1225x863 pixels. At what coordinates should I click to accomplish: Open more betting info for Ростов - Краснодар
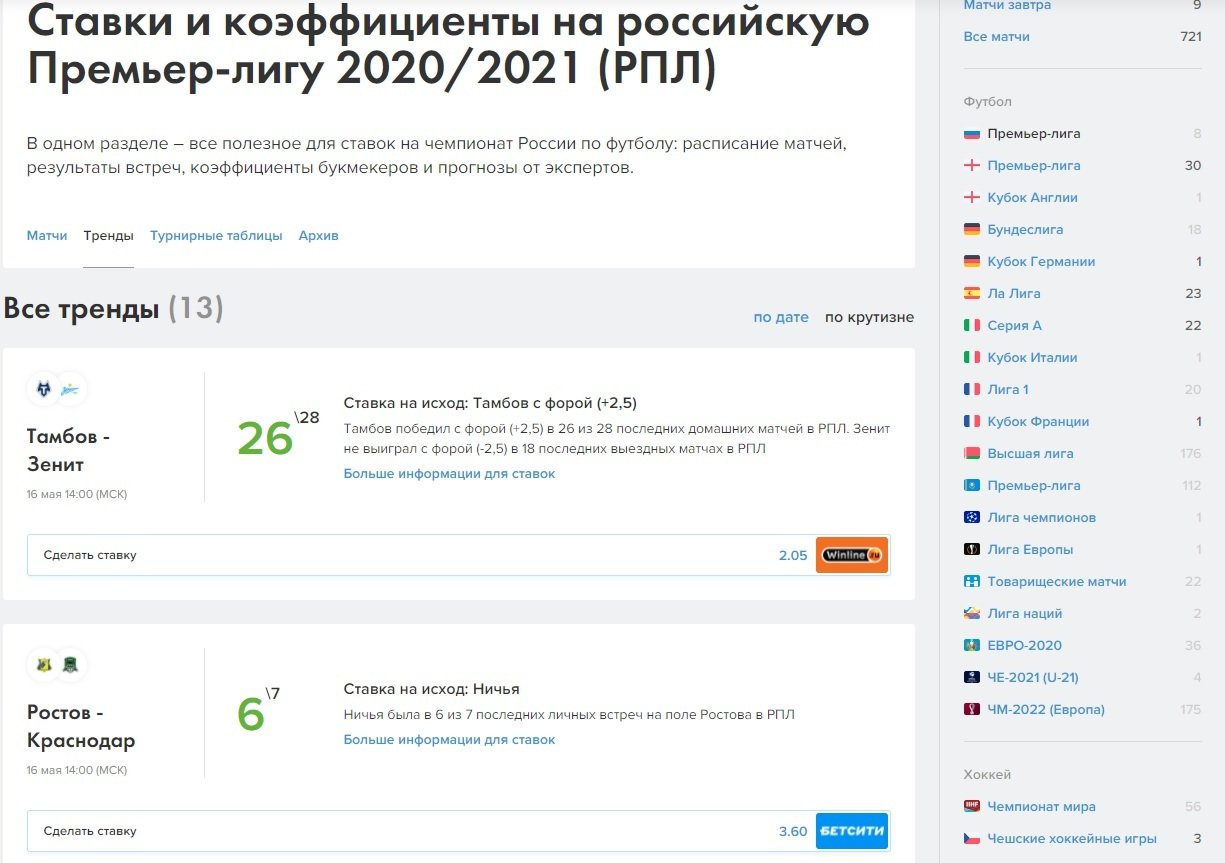449,740
